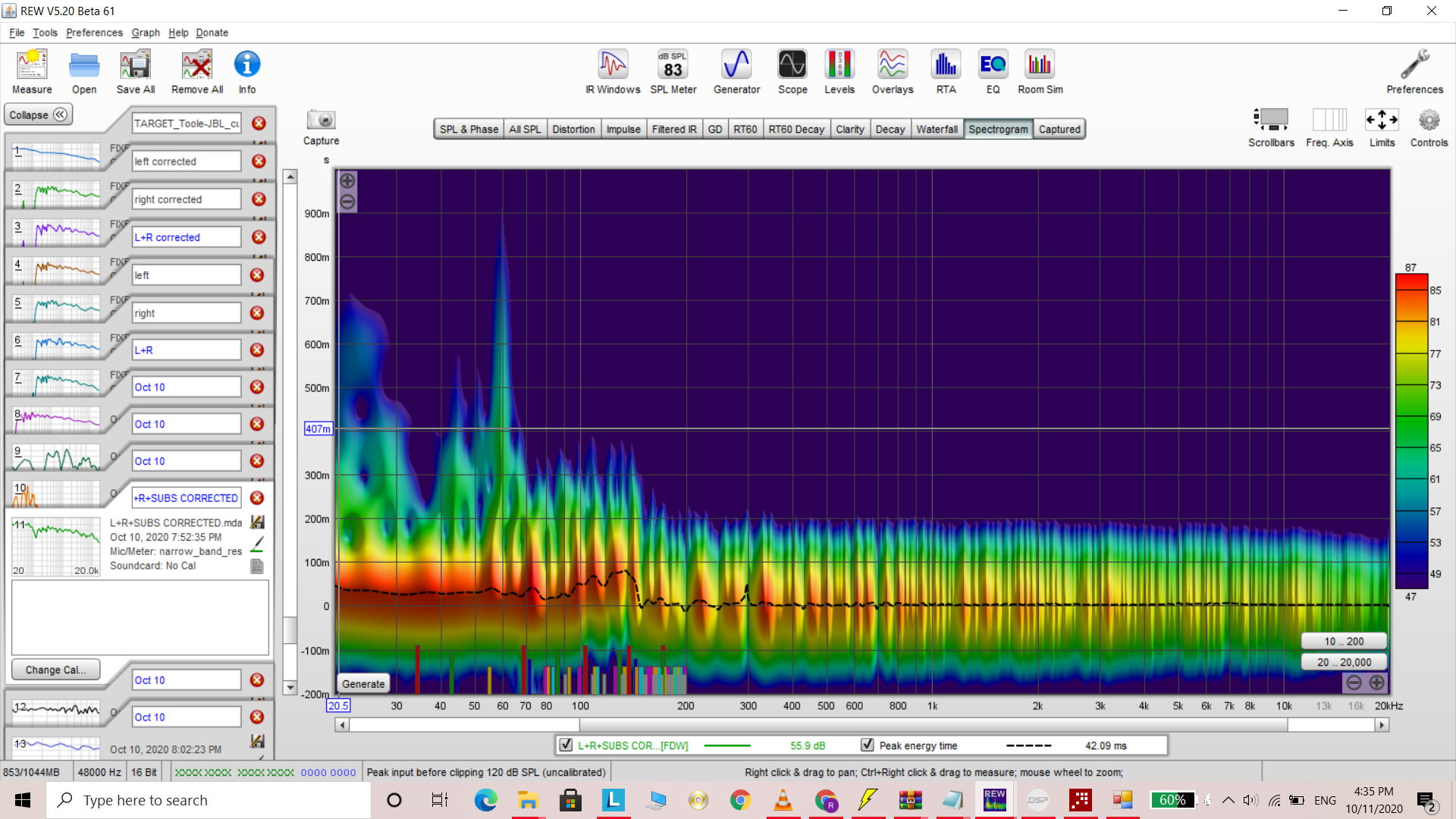Select the 'right corrected' measurement thumbnail

[56, 196]
